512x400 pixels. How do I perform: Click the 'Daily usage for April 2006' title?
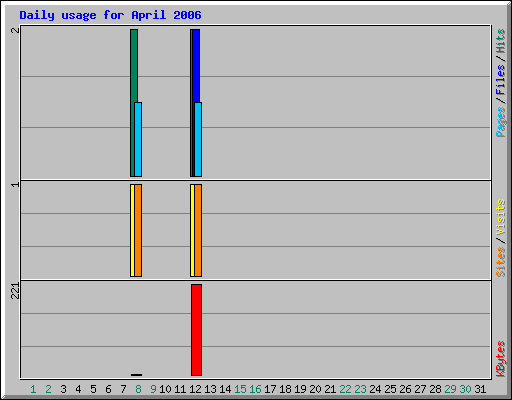click(110, 15)
